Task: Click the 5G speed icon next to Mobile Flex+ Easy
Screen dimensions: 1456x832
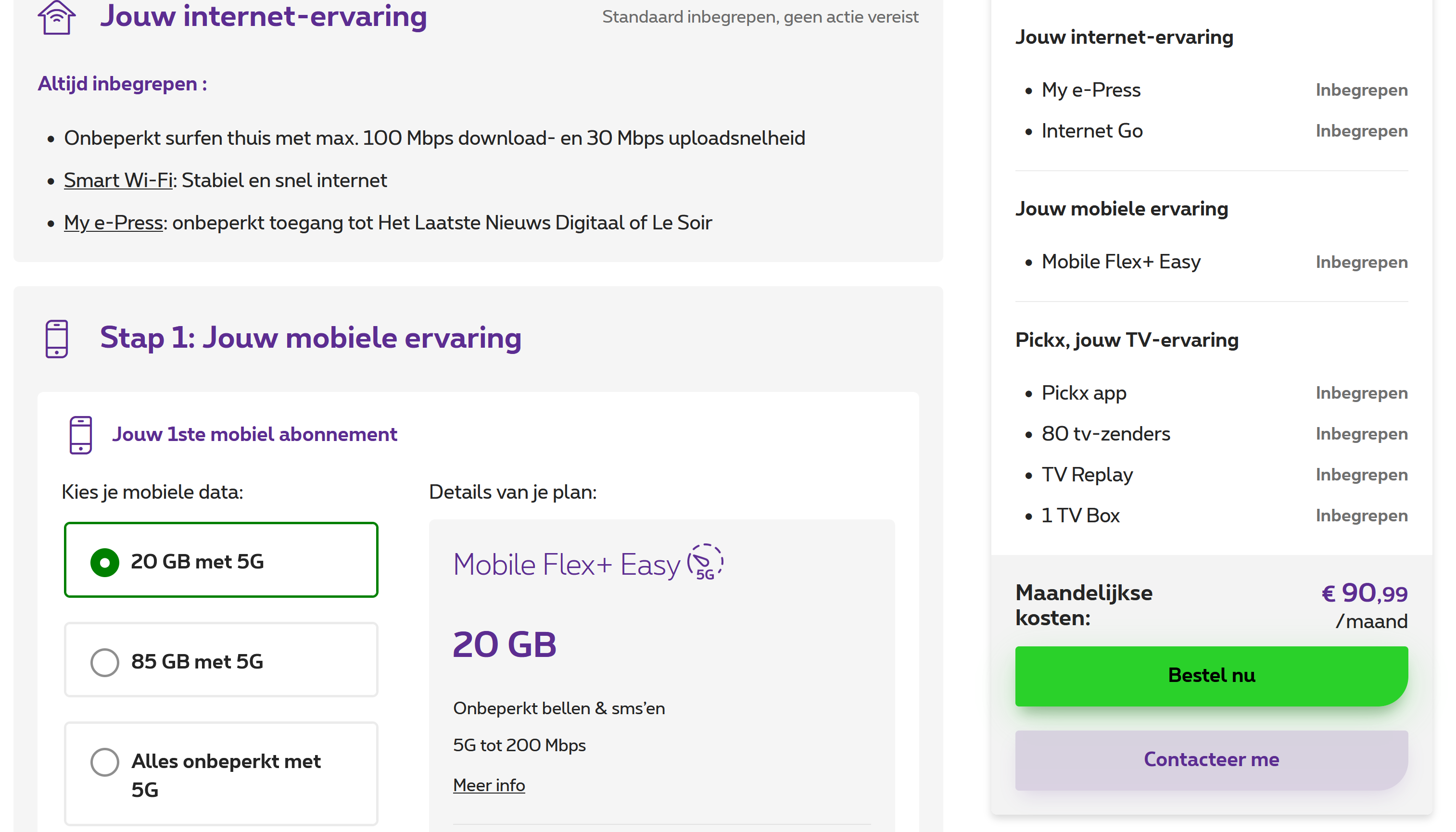Action: click(705, 562)
